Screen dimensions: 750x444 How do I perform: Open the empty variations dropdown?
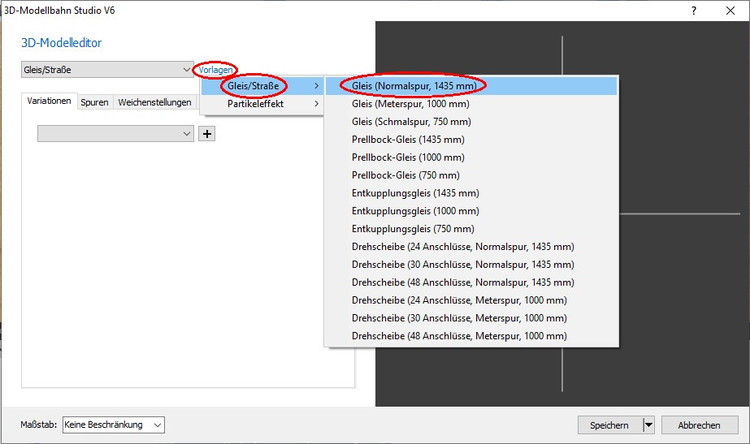click(115, 134)
